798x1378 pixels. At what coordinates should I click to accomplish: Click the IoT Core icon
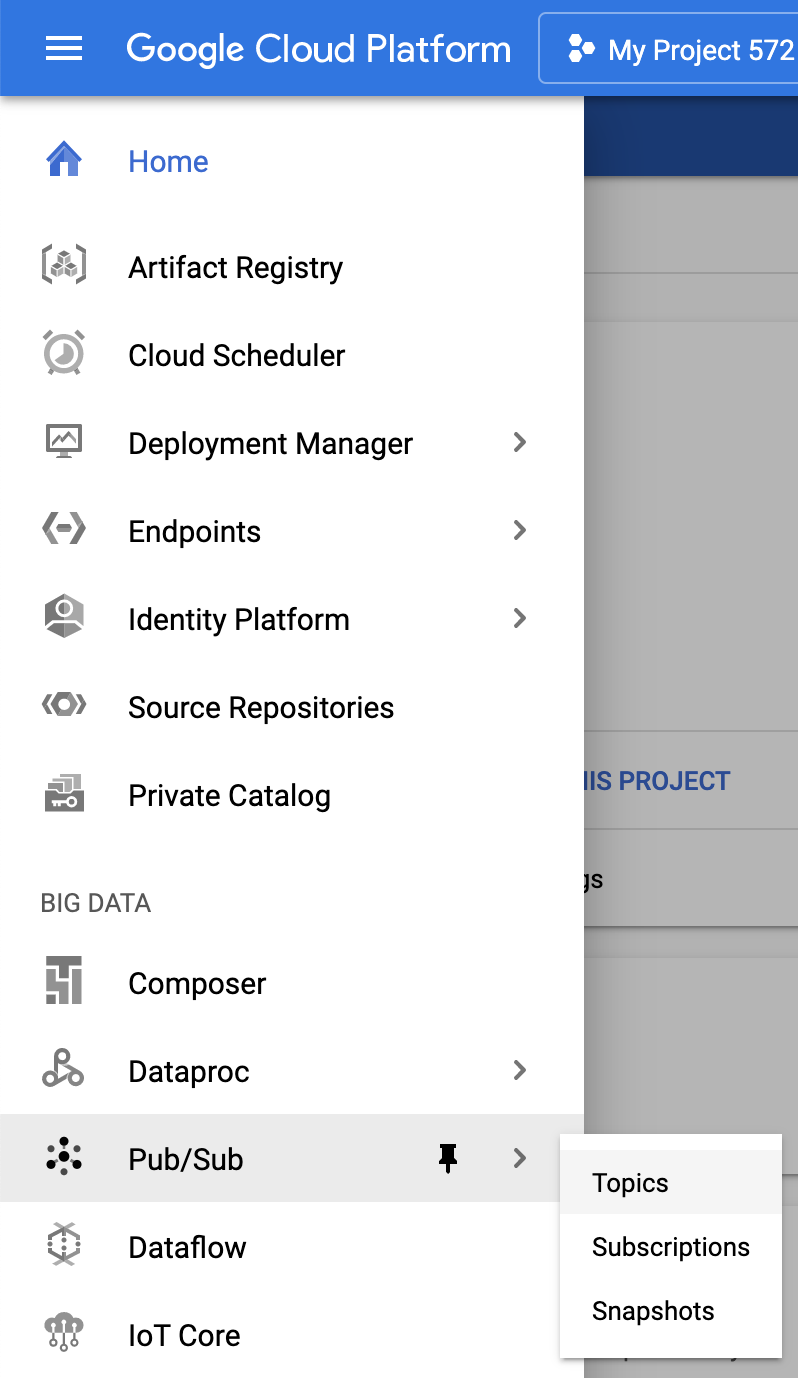pyautogui.click(x=64, y=1335)
